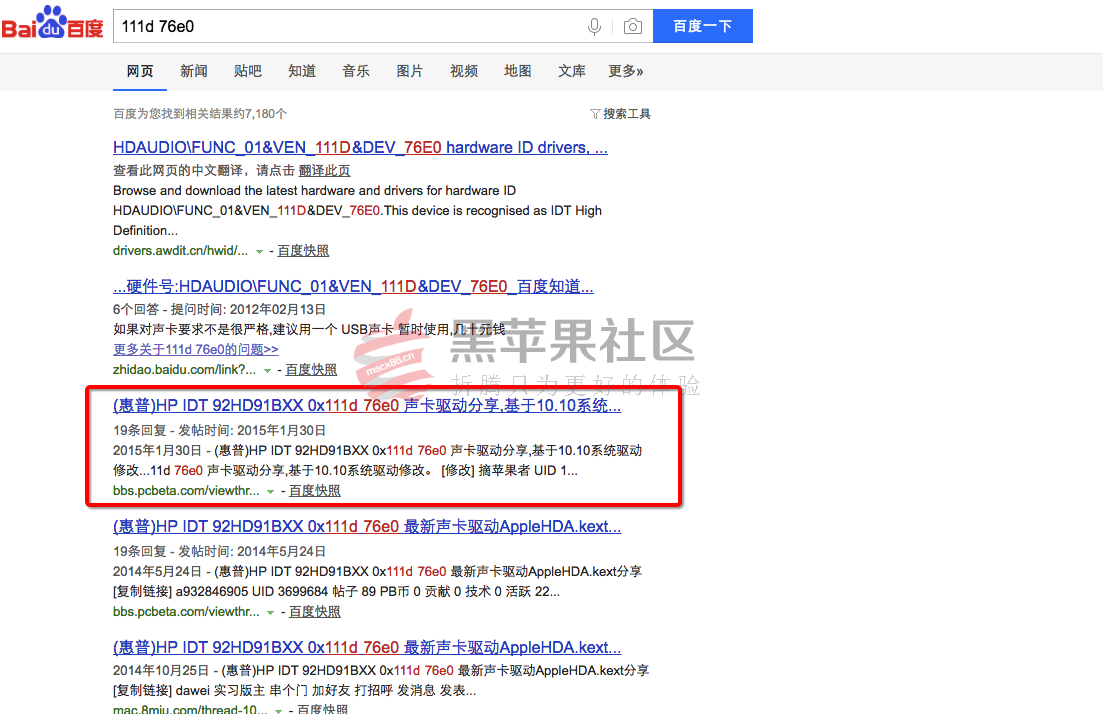This screenshot has height=714, width=1103.
Task: Click 更多关于111d 76e0的问题>> link
Action: pyautogui.click(x=196, y=349)
